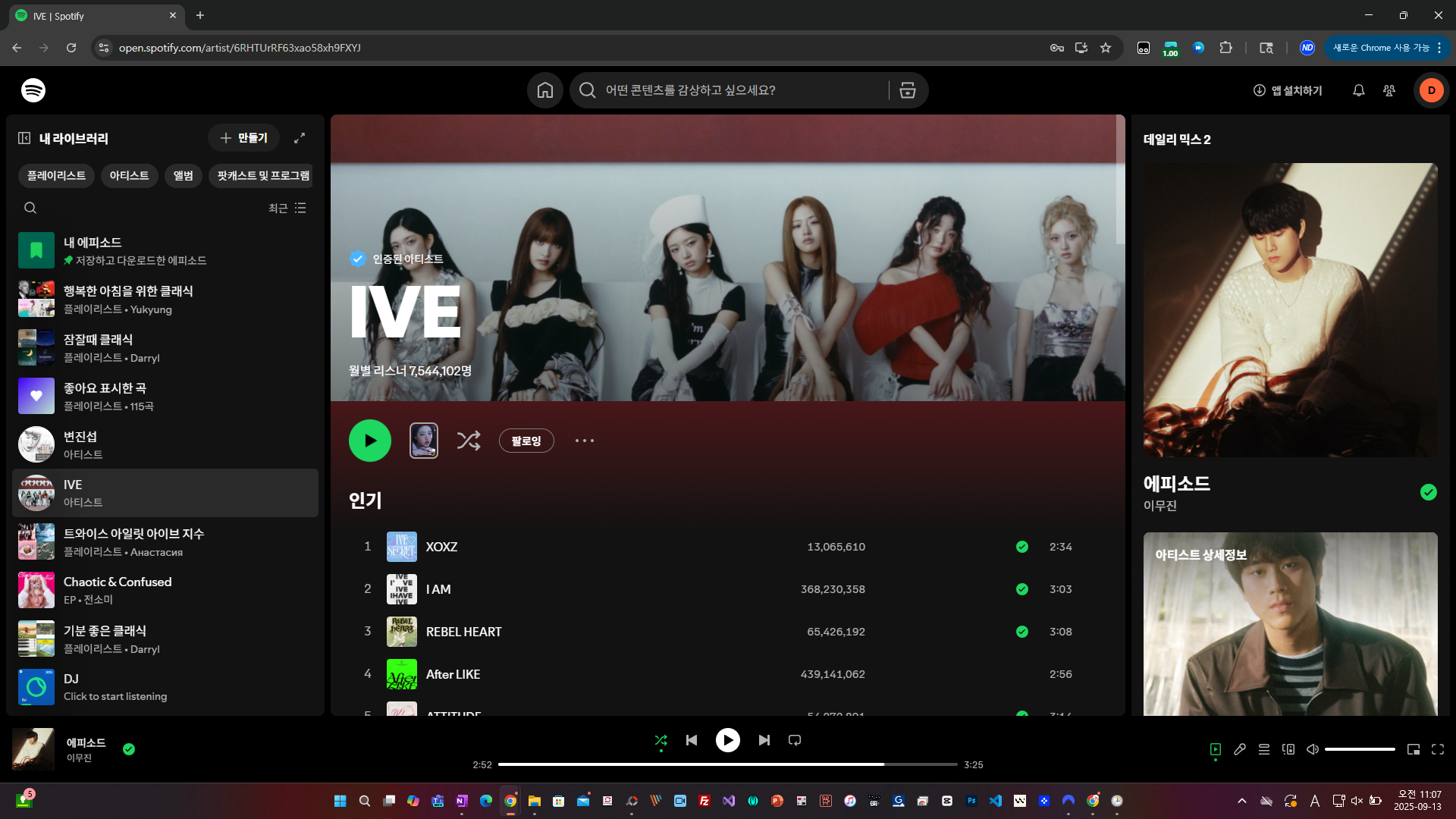Open the notifications bell icon
Viewport: 1456px width, 819px height.
[1358, 90]
